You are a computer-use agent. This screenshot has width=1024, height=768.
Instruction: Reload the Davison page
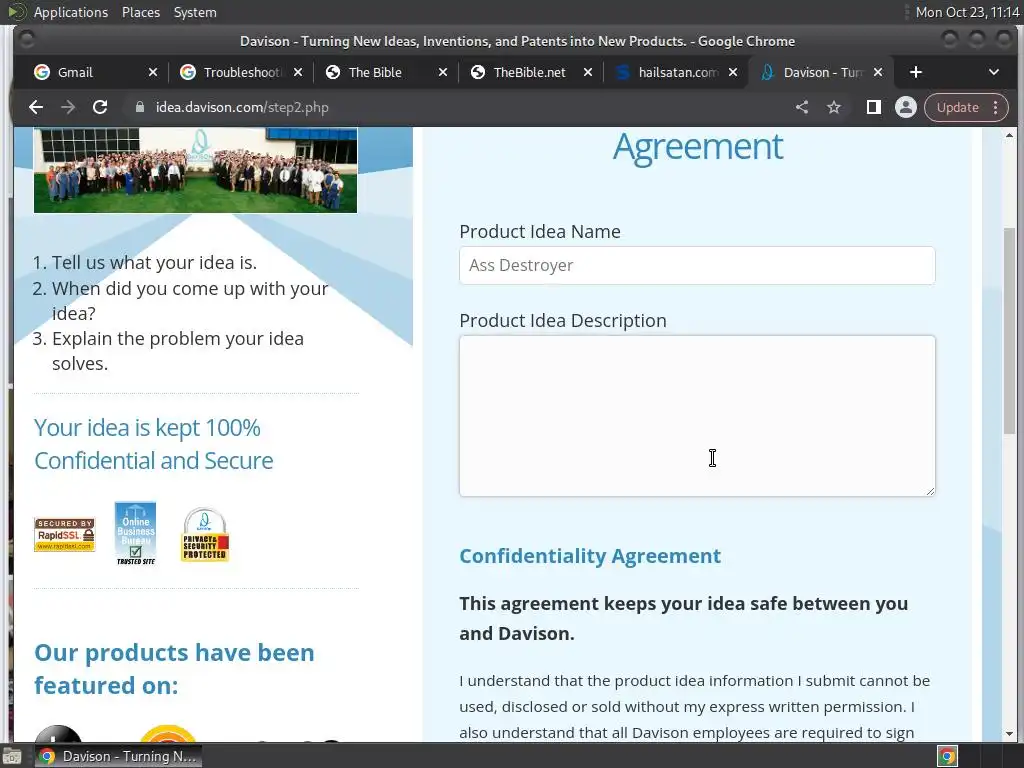tap(100, 107)
